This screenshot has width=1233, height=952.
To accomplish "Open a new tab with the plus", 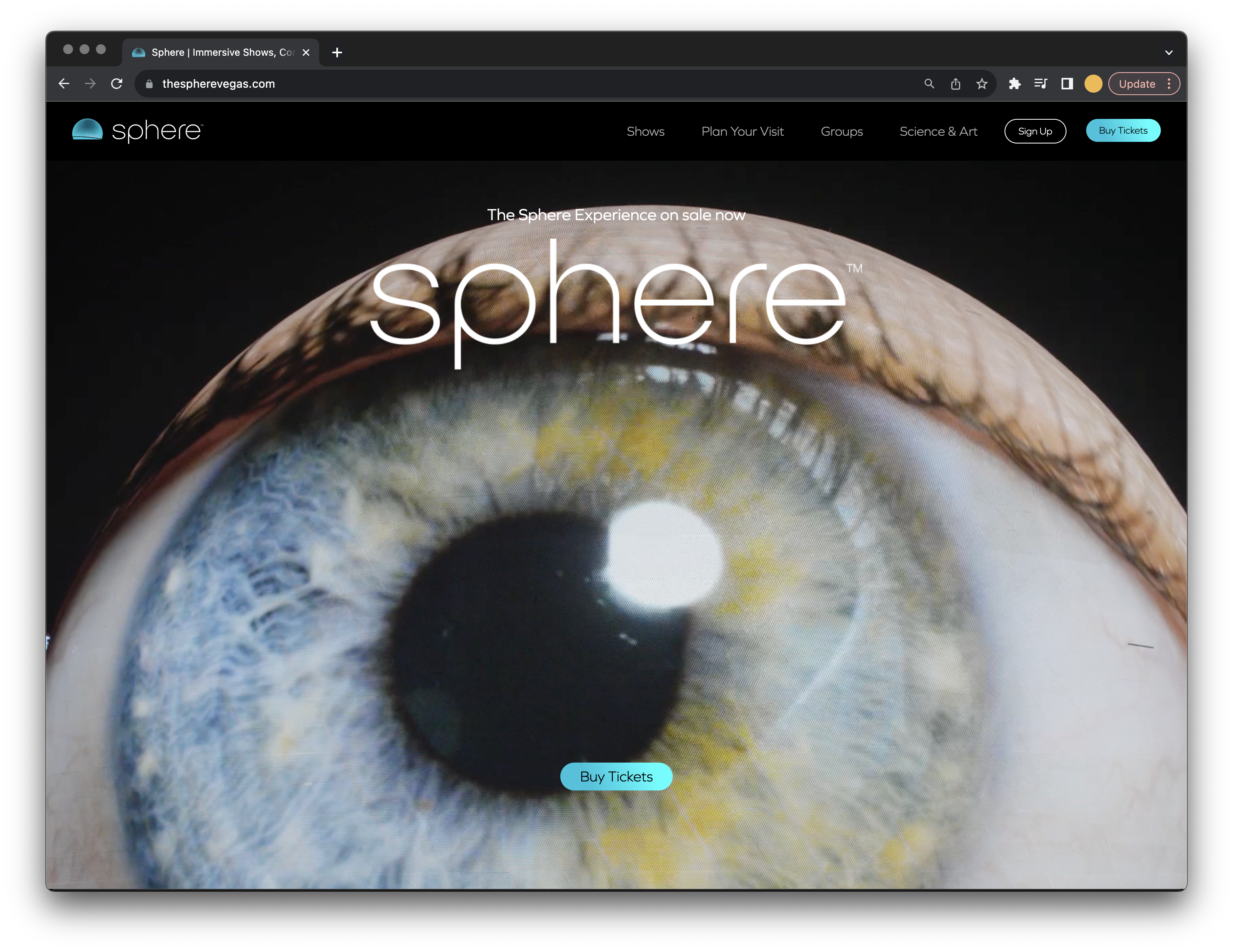I will (x=337, y=52).
